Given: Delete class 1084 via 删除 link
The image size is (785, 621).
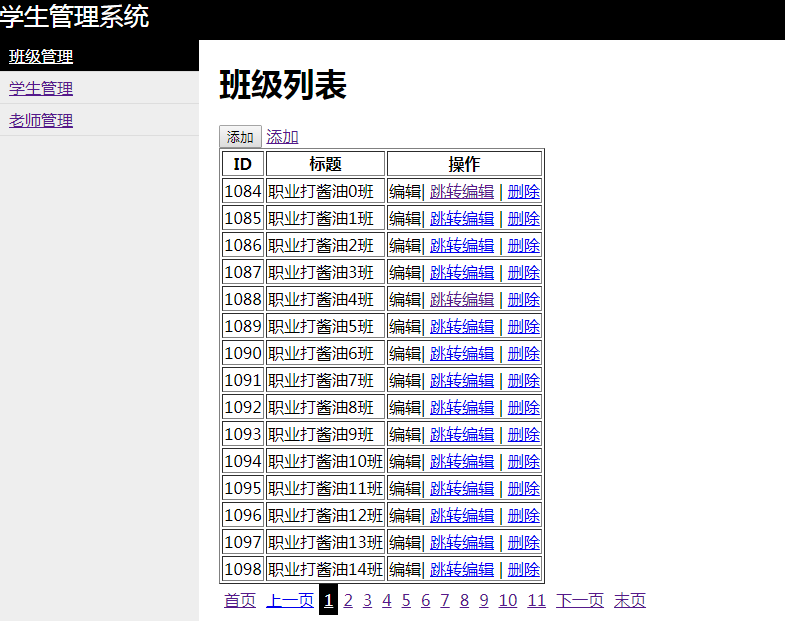Looking at the screenshot, I should tap(524, 191).
